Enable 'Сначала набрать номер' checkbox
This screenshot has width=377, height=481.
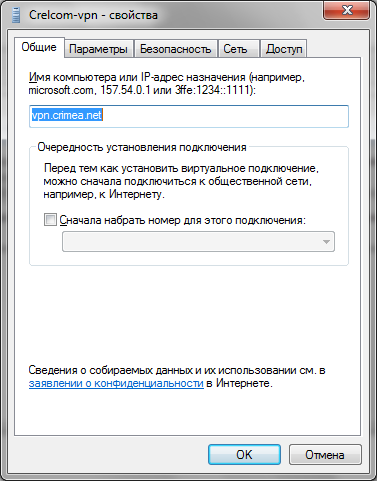50,220
